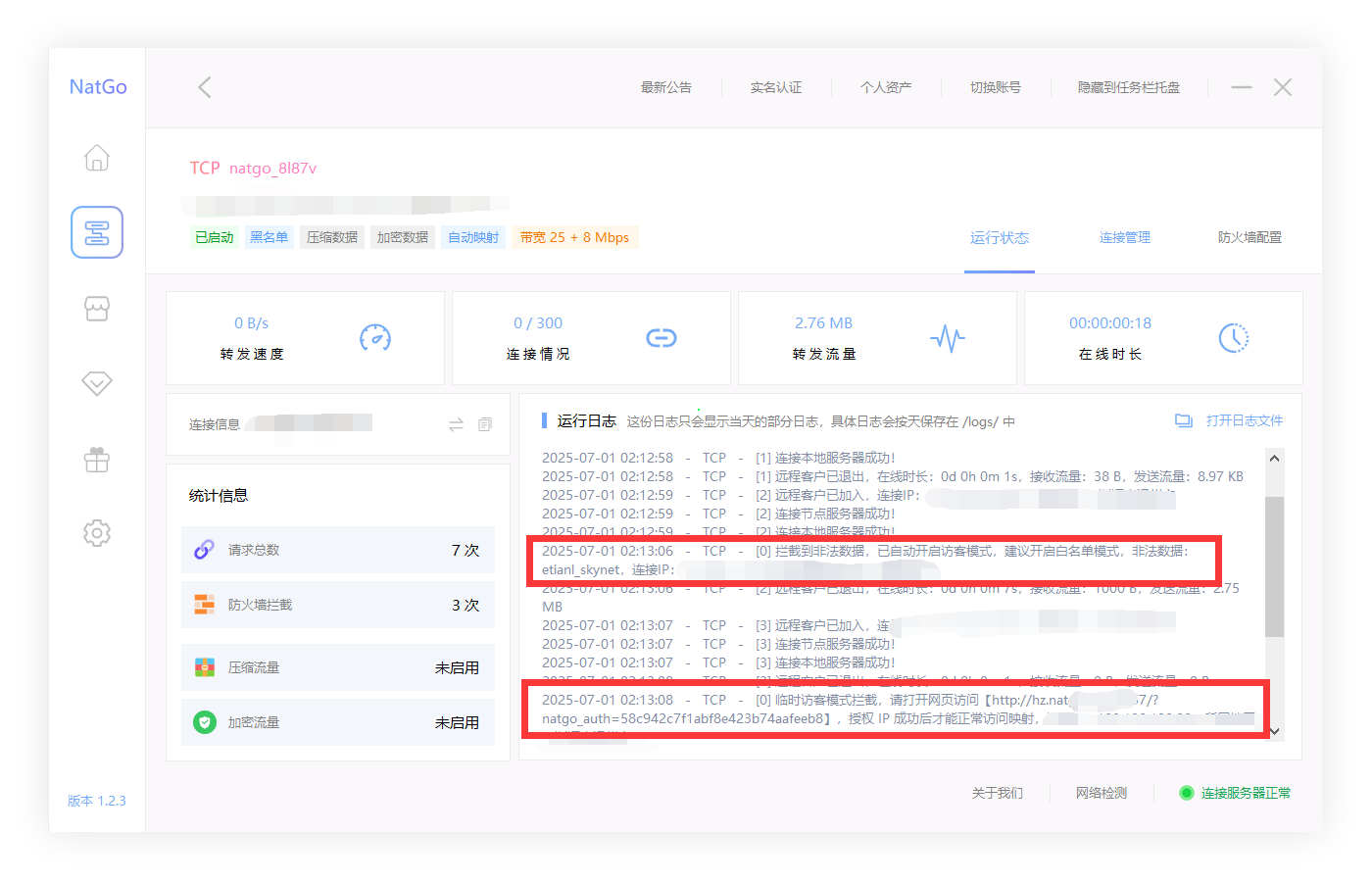Open 实名认证 in the top menu
This screenshot has height=882, width=1372.
pyautogui.click(x=776, y=87)
